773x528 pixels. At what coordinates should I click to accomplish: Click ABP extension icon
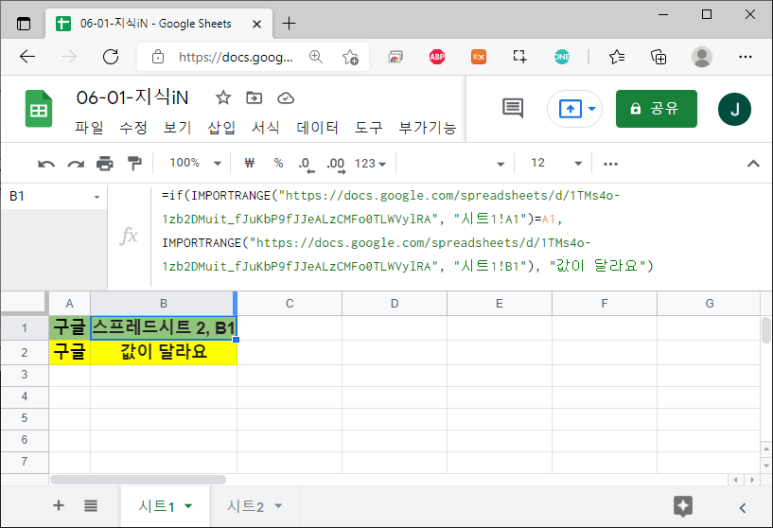(437, 57)
